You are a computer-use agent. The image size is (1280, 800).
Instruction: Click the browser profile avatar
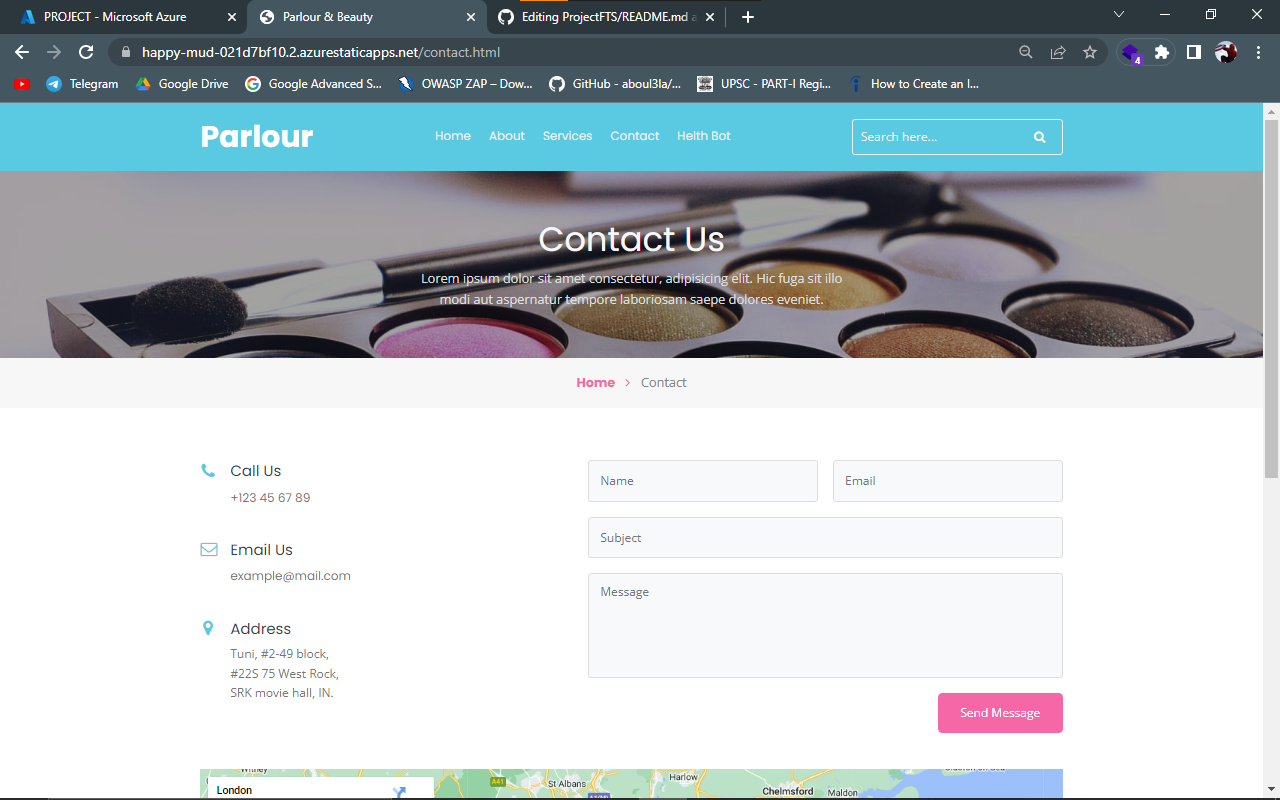[1225, 52]
